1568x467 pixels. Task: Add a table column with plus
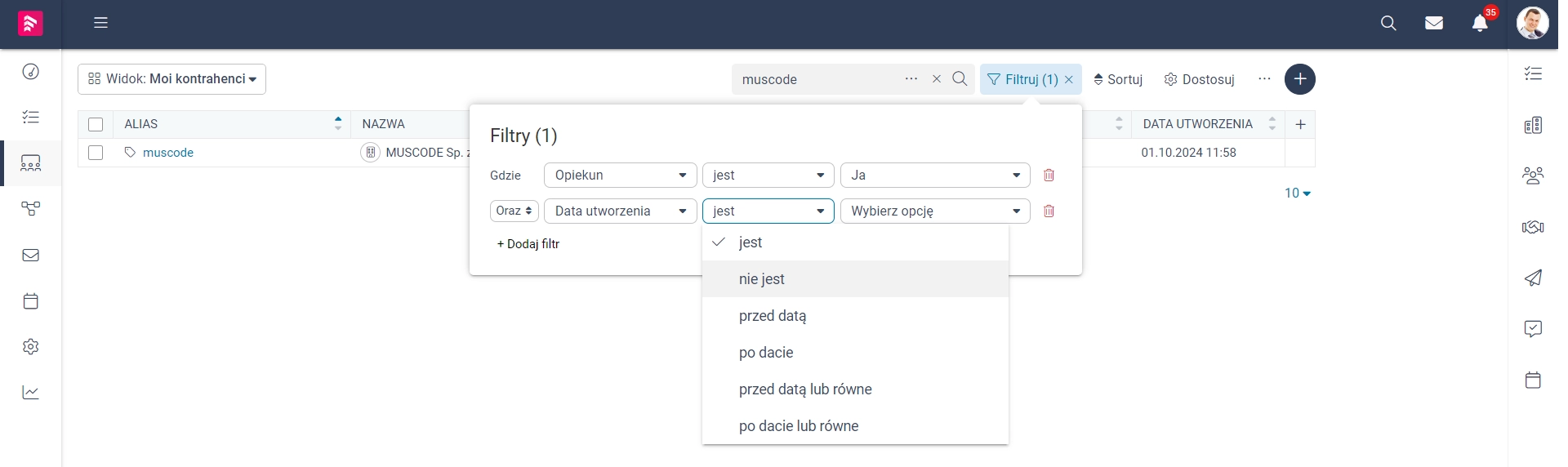coord(1300,124)
